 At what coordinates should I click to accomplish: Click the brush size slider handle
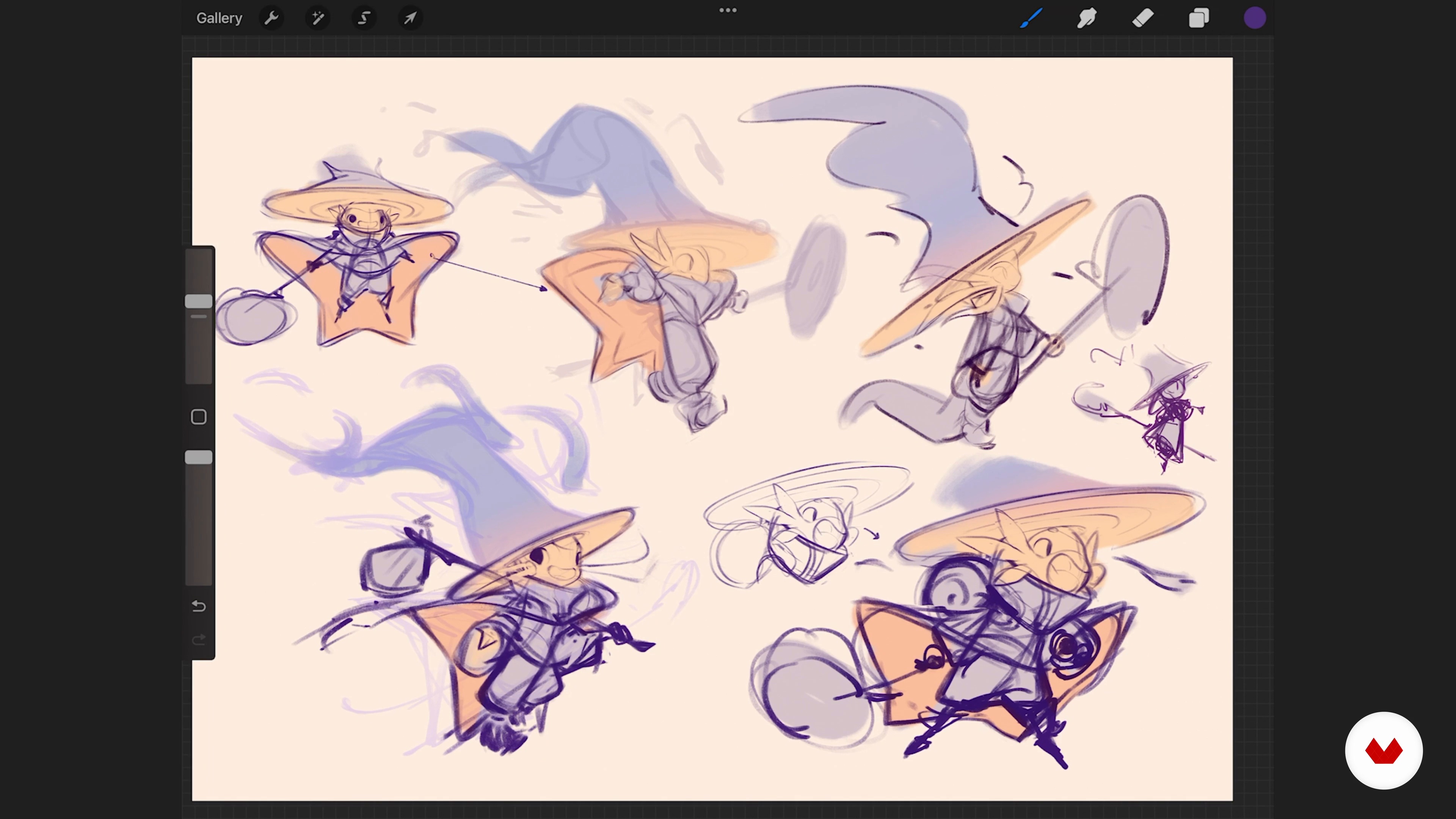point(198,301)
